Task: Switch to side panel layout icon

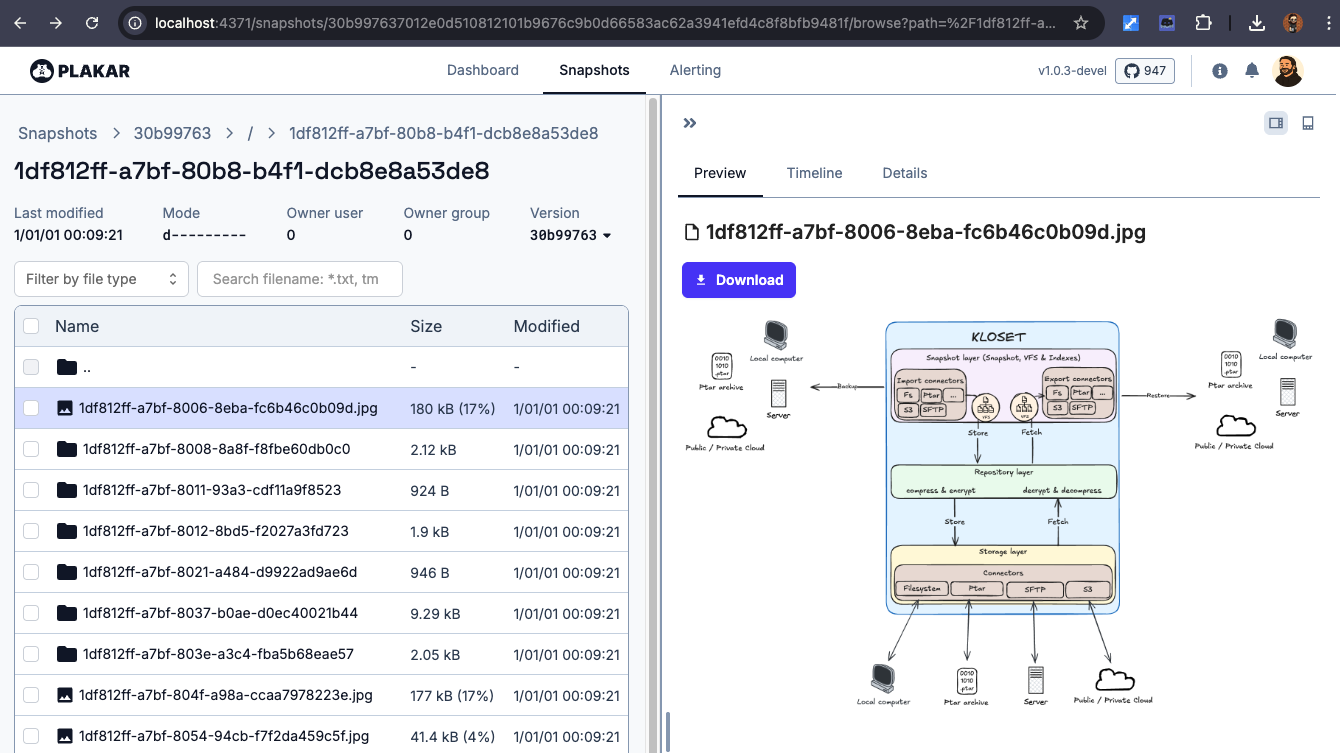Action: [1275, 123]
